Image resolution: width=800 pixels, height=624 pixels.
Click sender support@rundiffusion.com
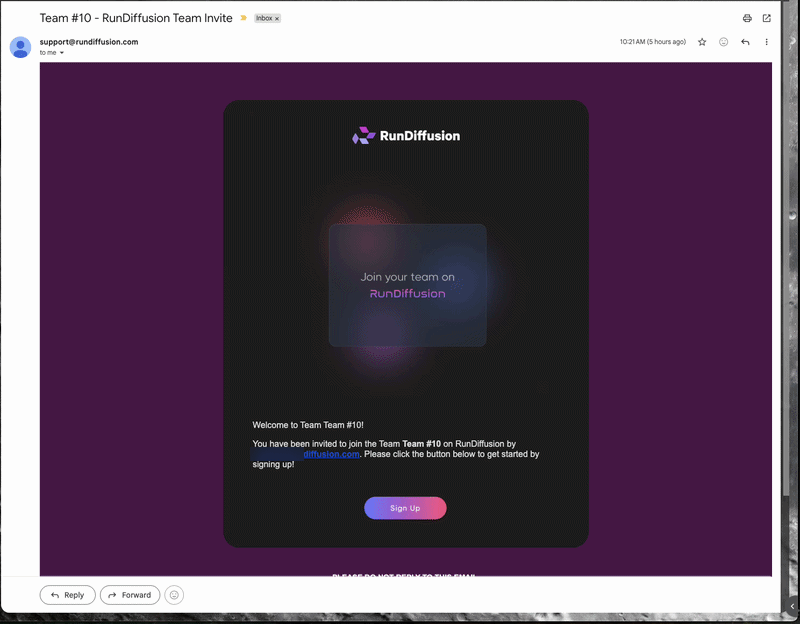click(89, 42)
